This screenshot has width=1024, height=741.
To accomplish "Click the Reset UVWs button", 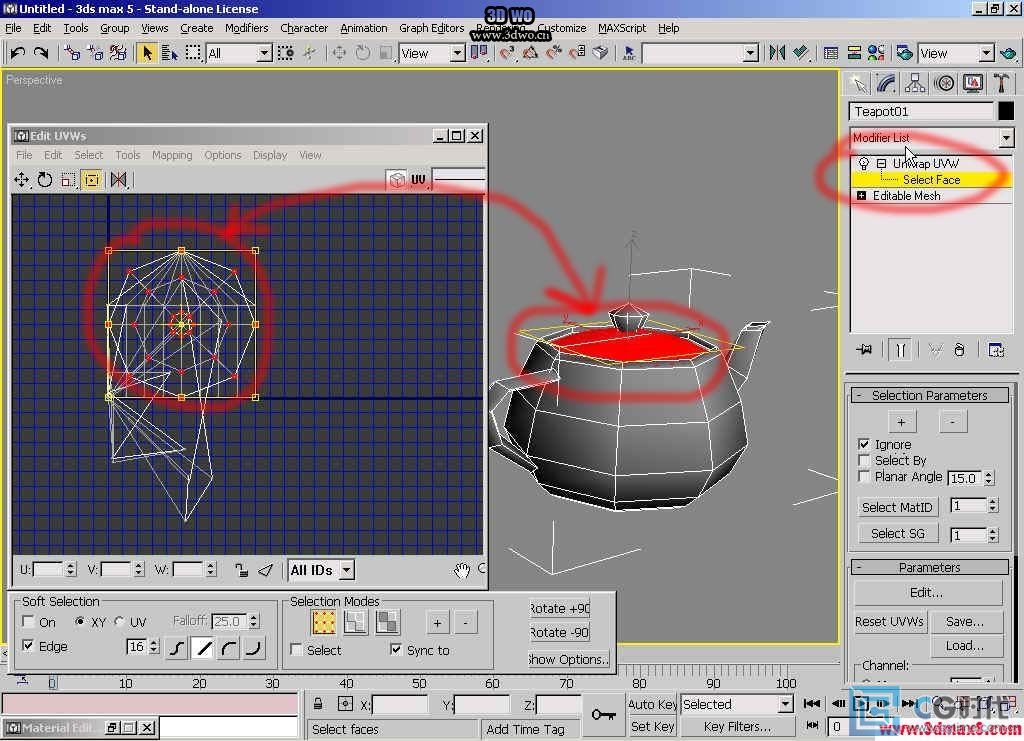I will (x=889, y=622).
